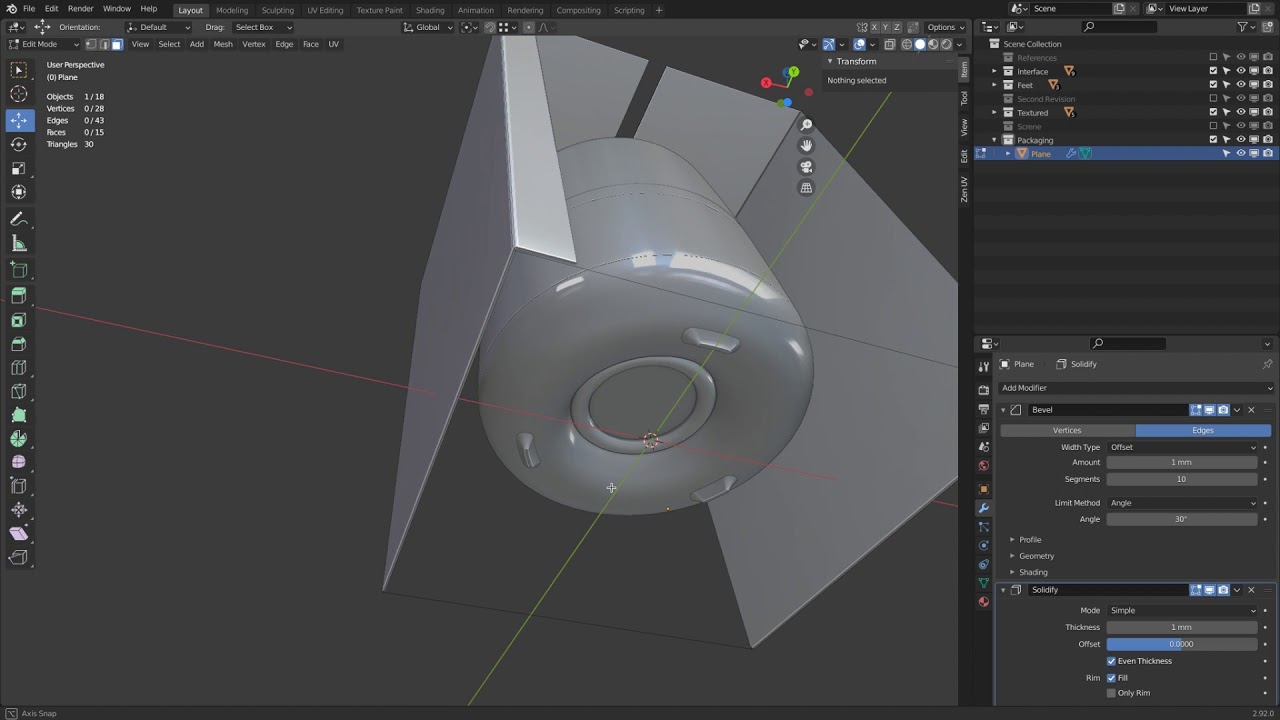
Task: Select the Select Box tool in left toolbar
Action: (18, 70)
